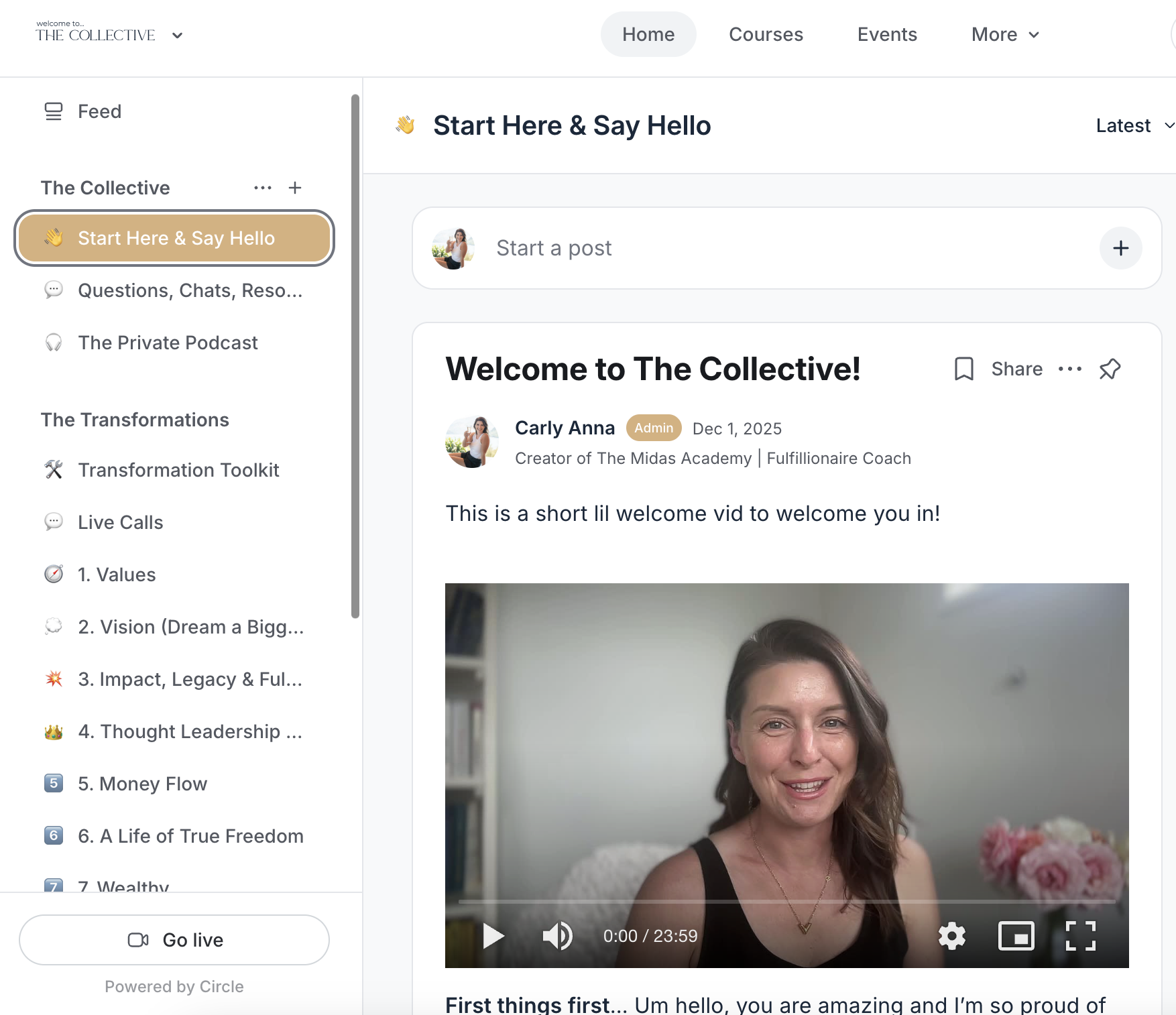Enter fullscreen video mode

[1080, 936]
